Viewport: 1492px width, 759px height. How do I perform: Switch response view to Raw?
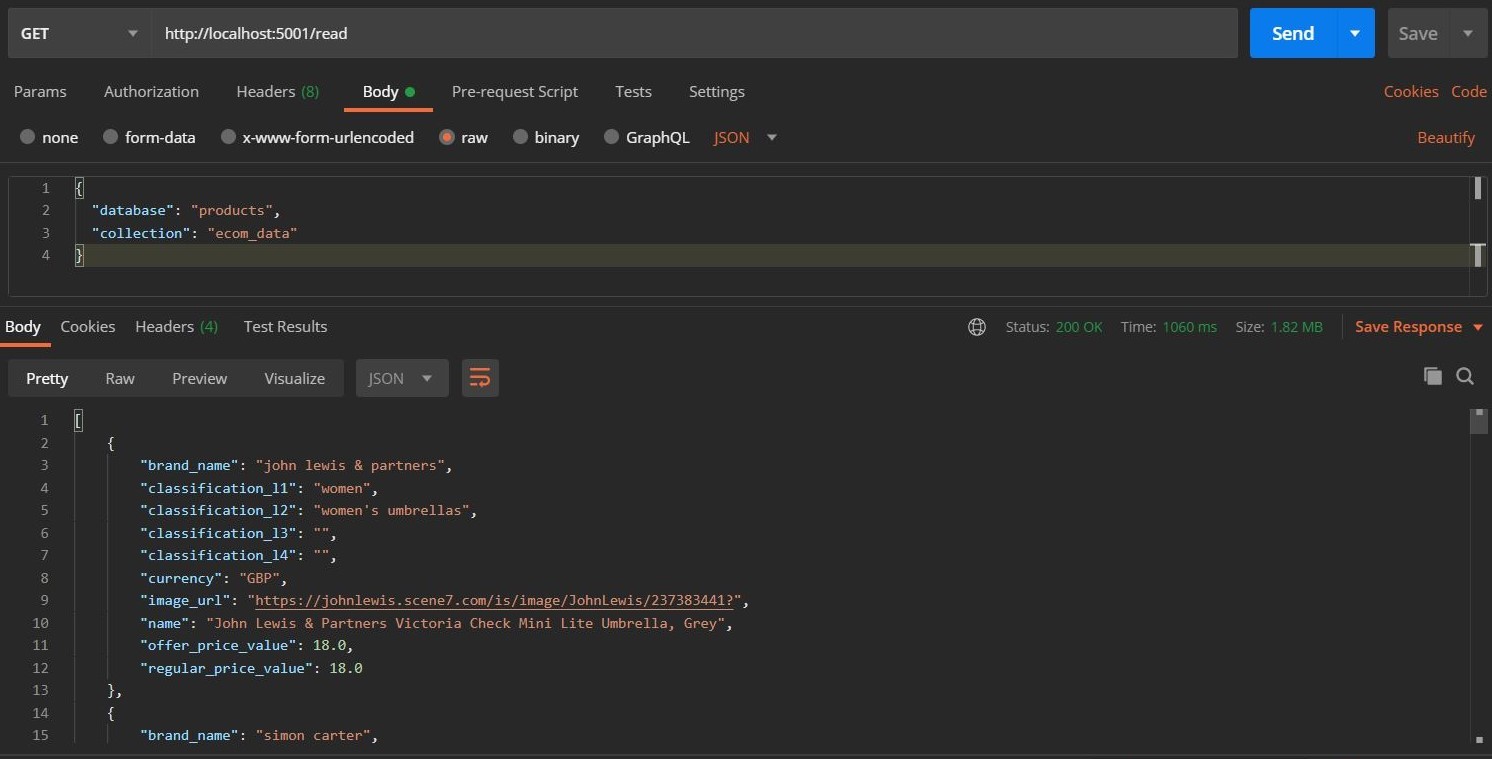click(x=120, y=378)
